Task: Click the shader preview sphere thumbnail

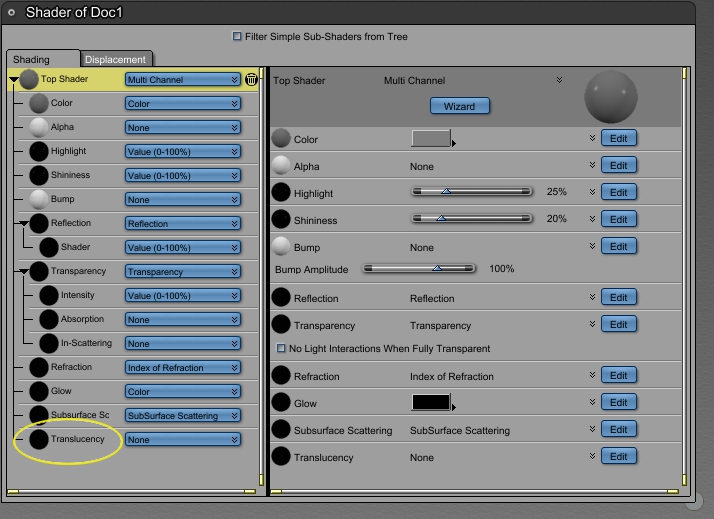Action: tap(611, 97)
